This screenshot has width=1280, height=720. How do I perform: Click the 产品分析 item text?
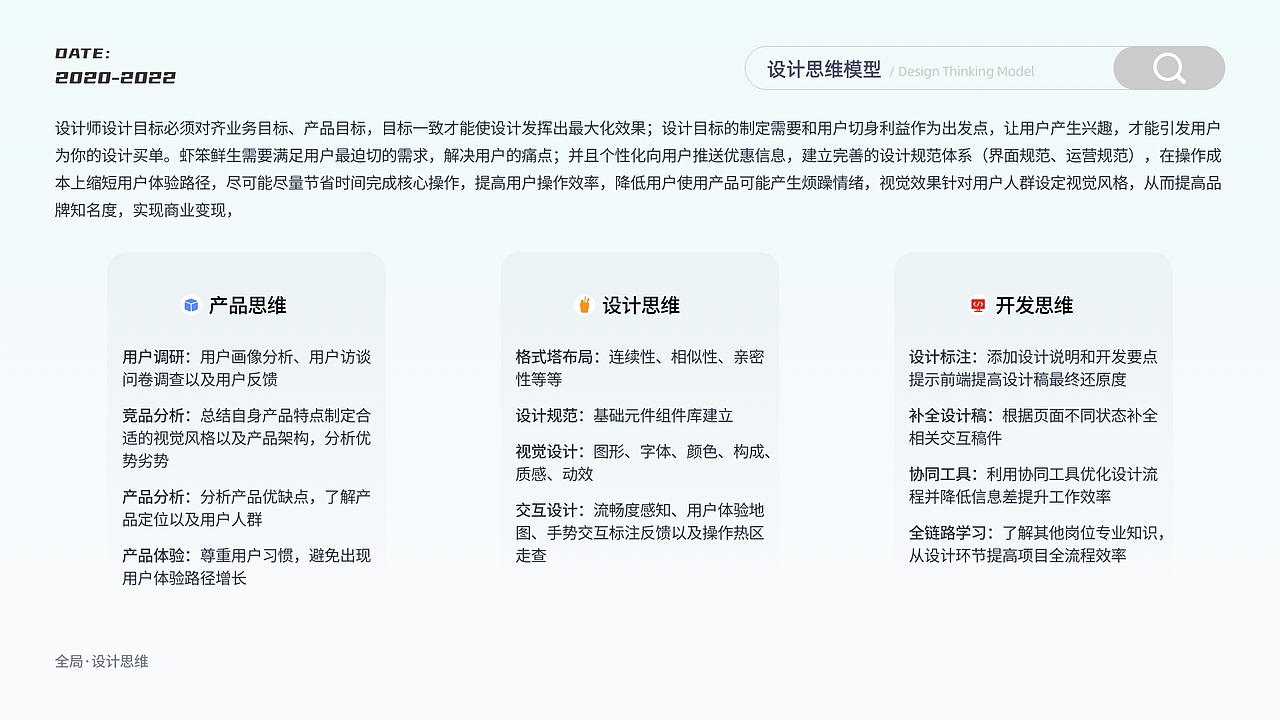(x=247, y=508)
